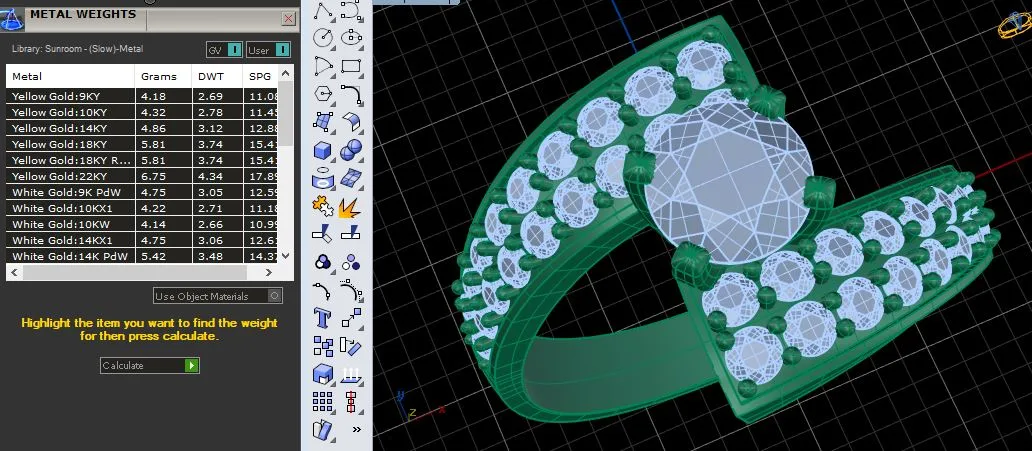Select the White Gold:14K PdW row
The image size is (1032, 451).
click(142, 256)
